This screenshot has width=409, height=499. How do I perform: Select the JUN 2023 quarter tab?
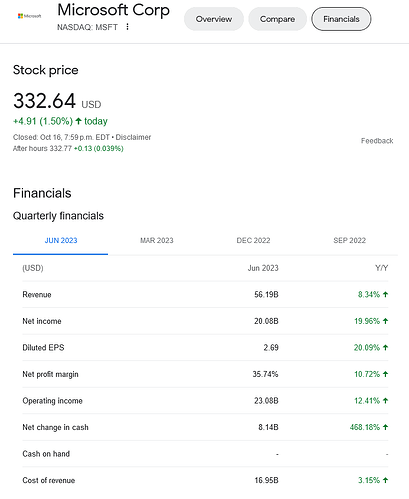(61, 241)
